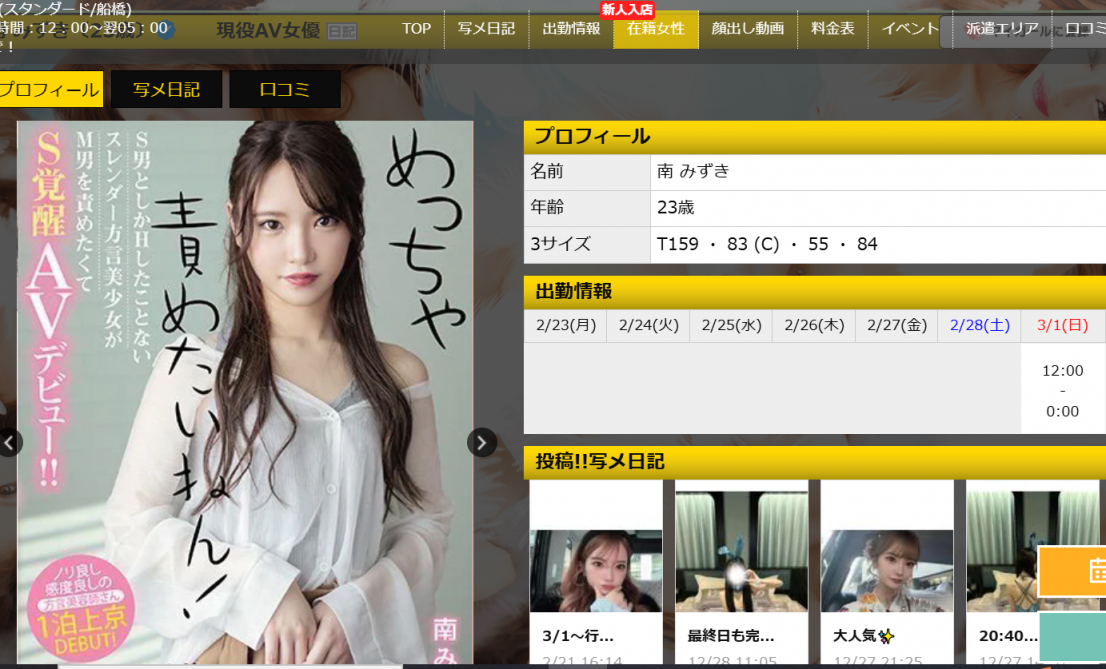Switch to the black 写メ日記 tab
The image size is (1106, 669).
pos(166,90)
